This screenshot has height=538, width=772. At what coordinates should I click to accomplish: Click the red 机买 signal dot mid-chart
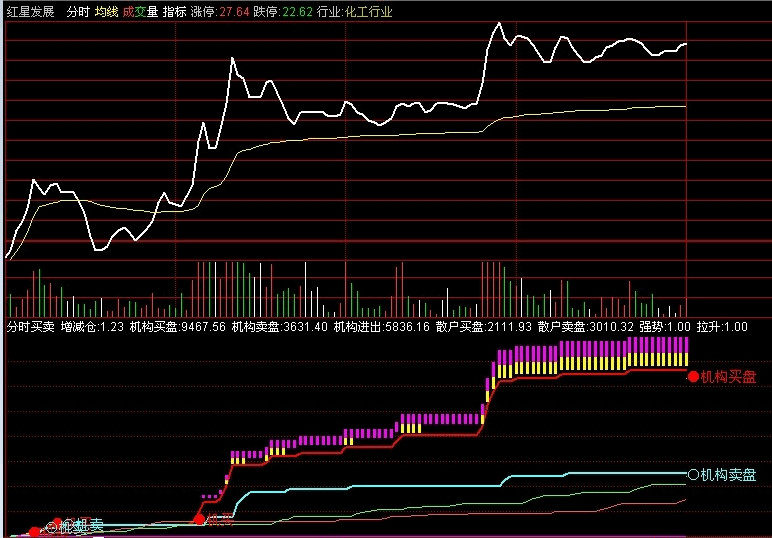pyautogui.click(x=199, y=519)
